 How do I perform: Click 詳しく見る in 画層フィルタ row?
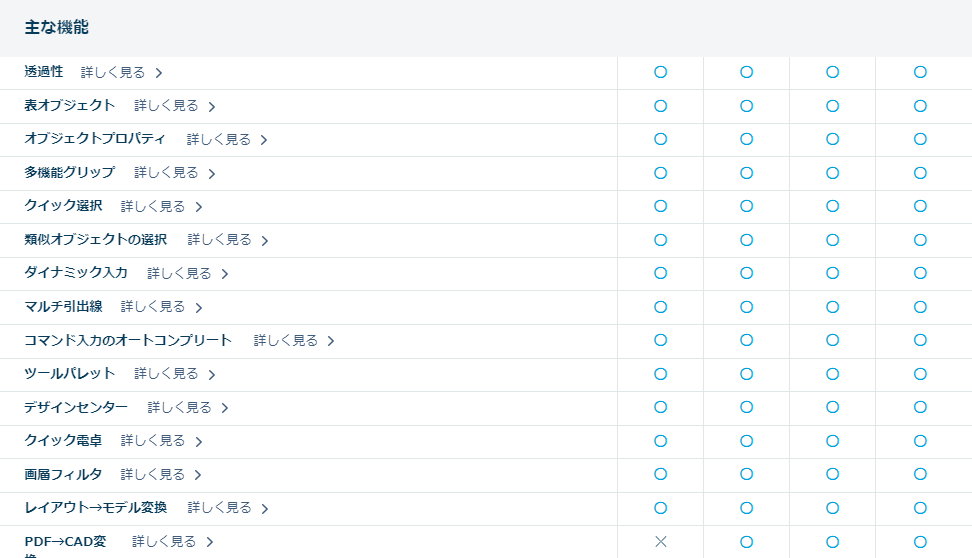pos(152,474)
